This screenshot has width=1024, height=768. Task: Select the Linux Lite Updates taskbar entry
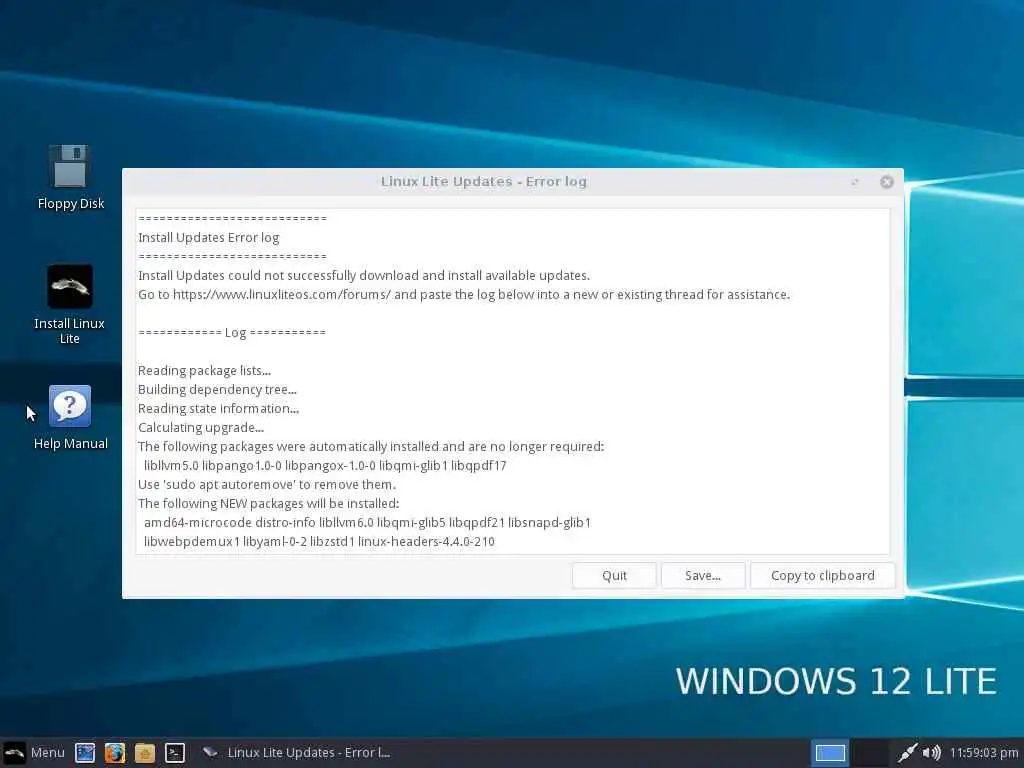click(296, 752)
